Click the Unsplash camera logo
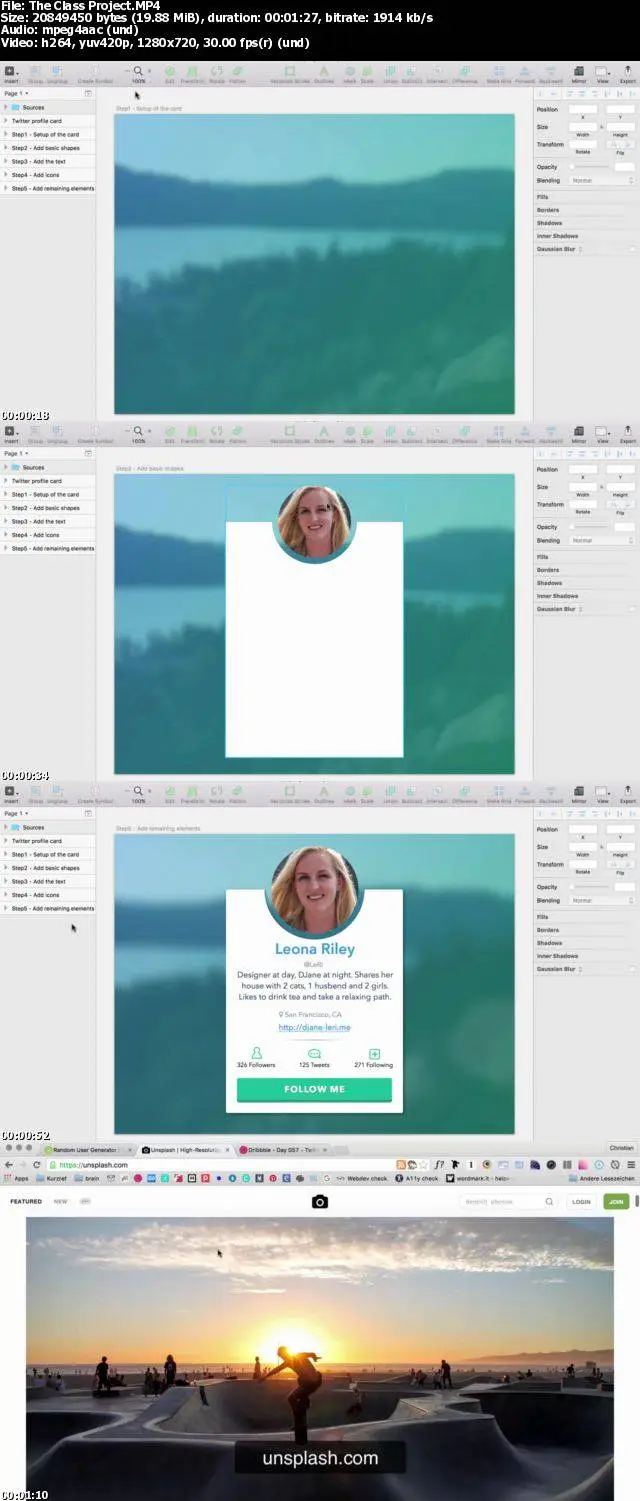The image size is (640, 1501). pos(320,1201)
